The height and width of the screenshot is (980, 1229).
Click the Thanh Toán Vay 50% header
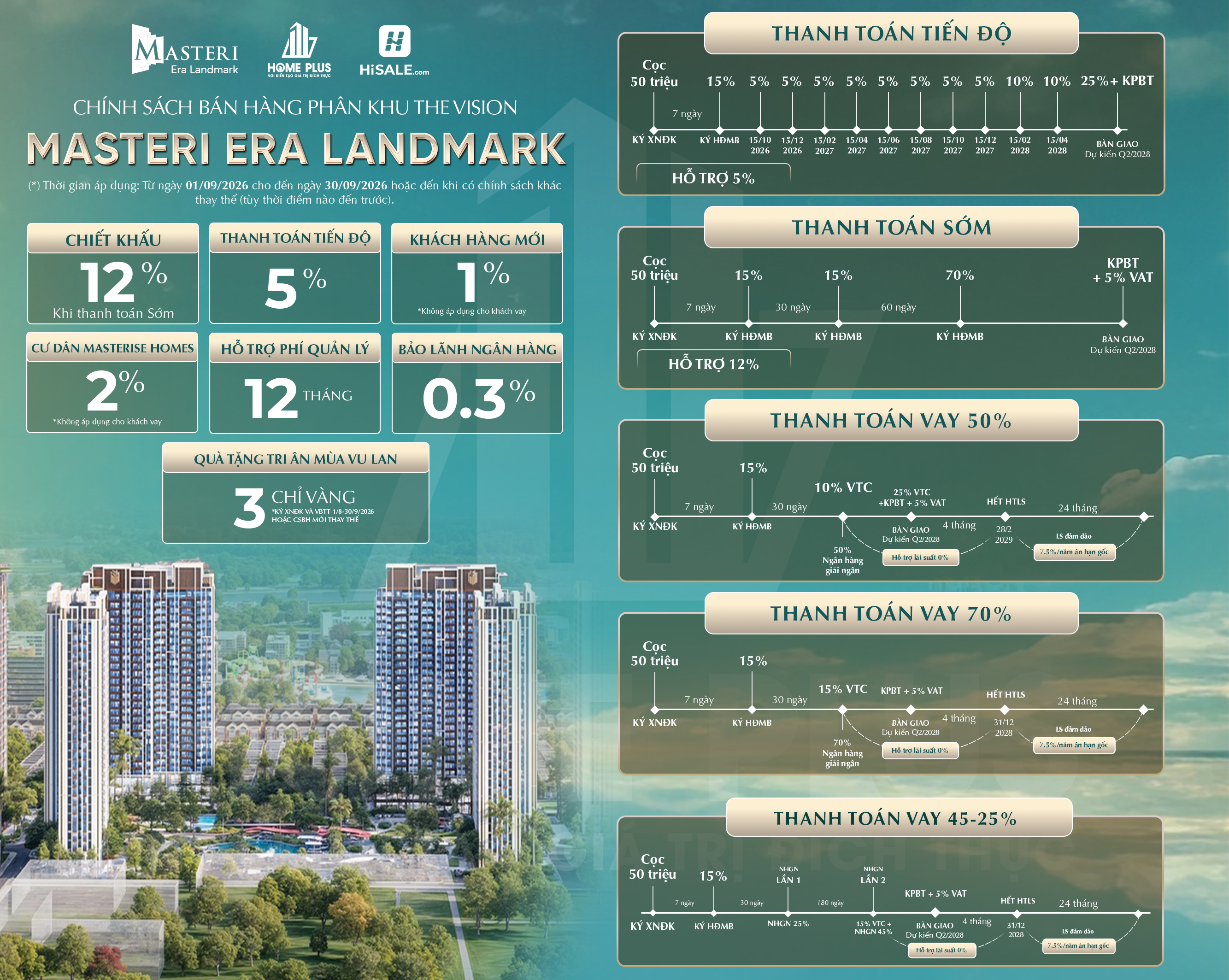[892, 420]
